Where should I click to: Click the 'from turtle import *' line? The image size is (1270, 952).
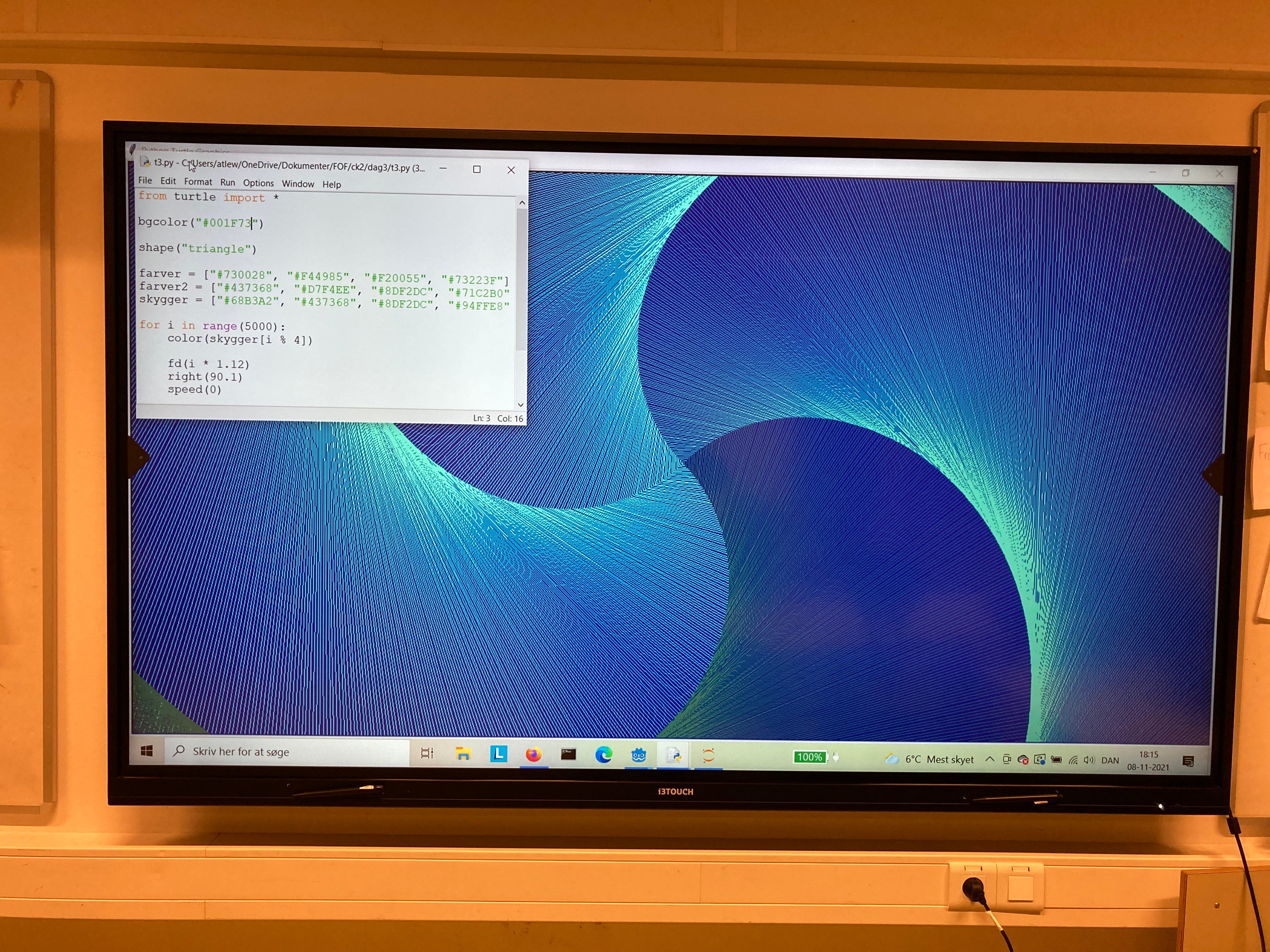(x=209, y=197)
